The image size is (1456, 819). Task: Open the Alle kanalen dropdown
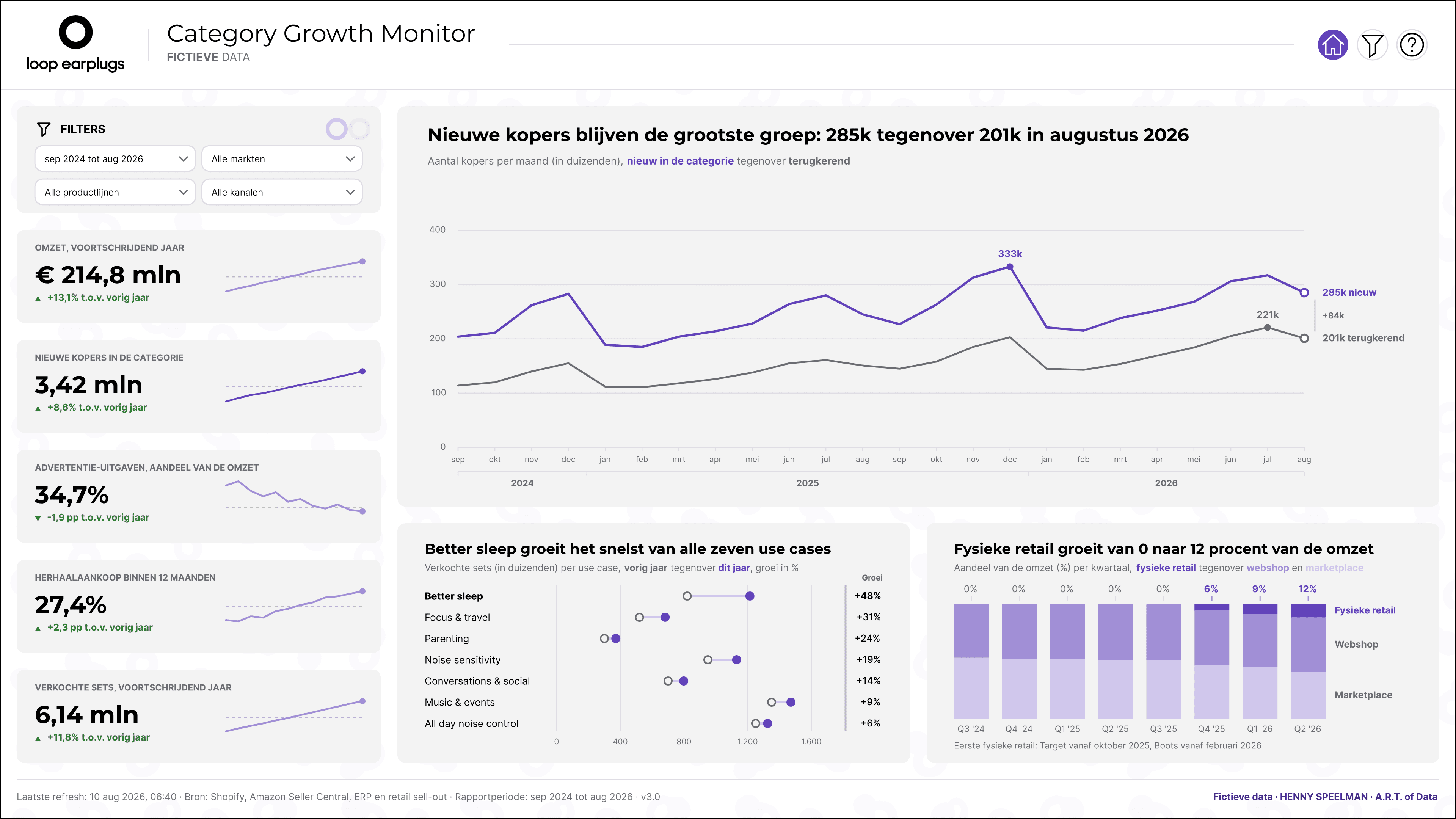[282, 192]
